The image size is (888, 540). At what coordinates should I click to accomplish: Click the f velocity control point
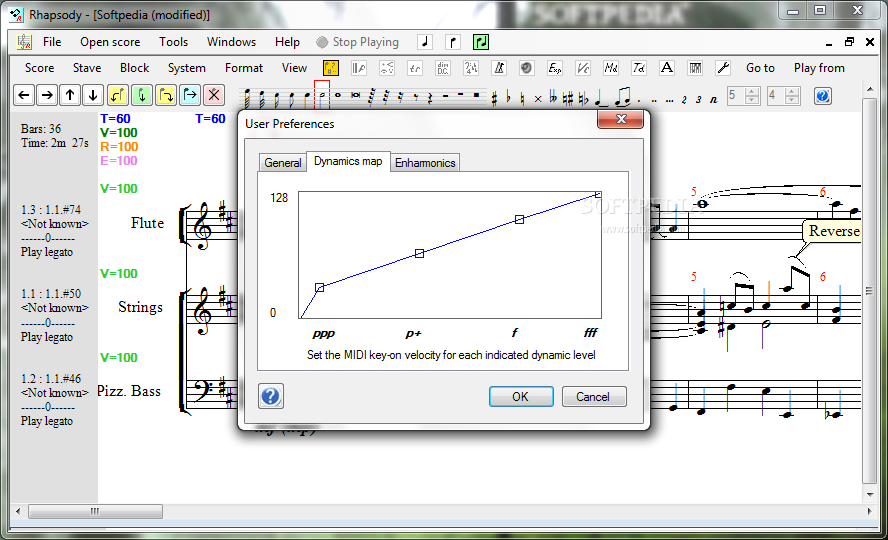tap(519, 220)
